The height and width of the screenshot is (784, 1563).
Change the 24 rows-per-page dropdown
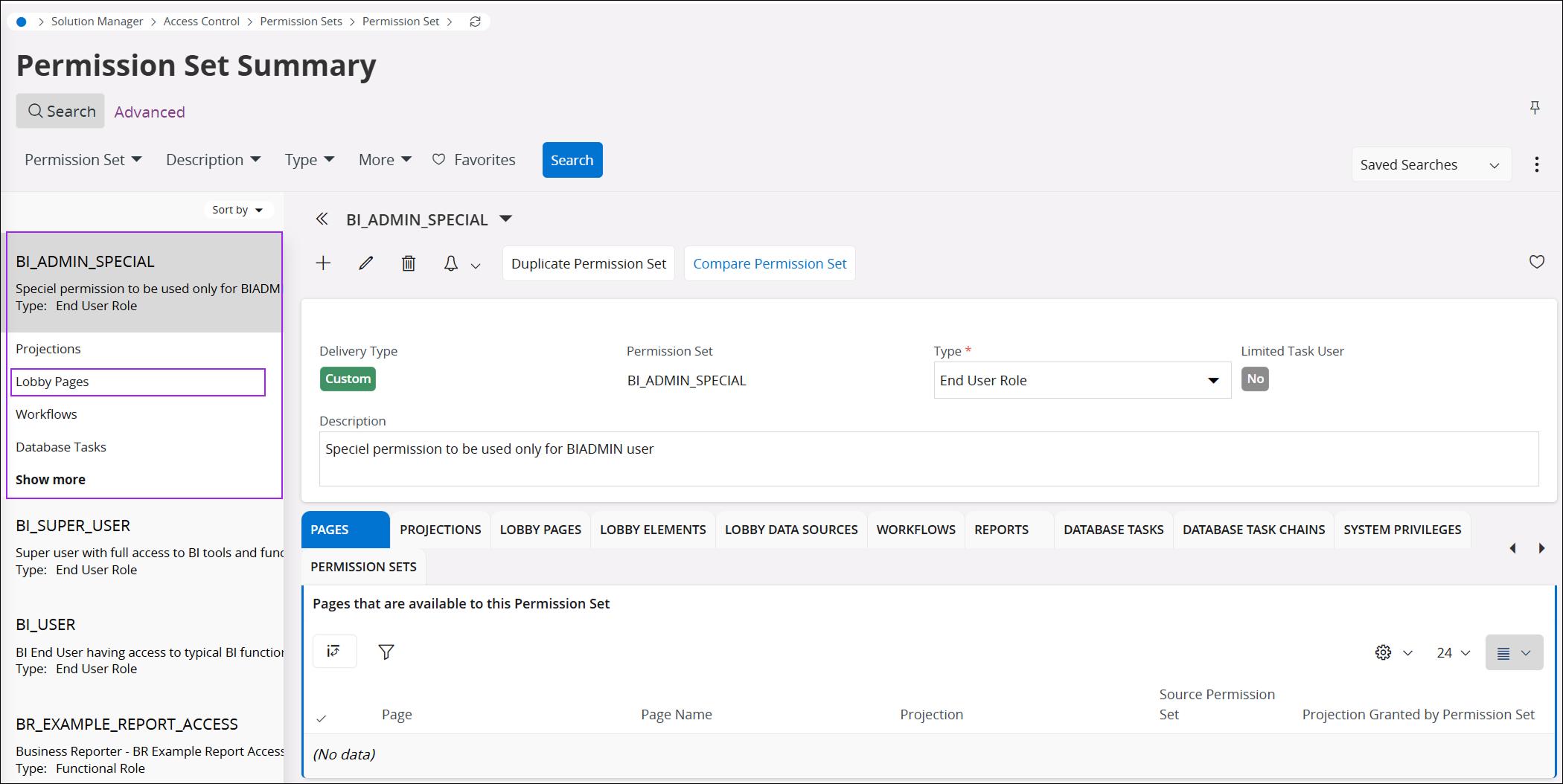click(x=1453, y=652)
